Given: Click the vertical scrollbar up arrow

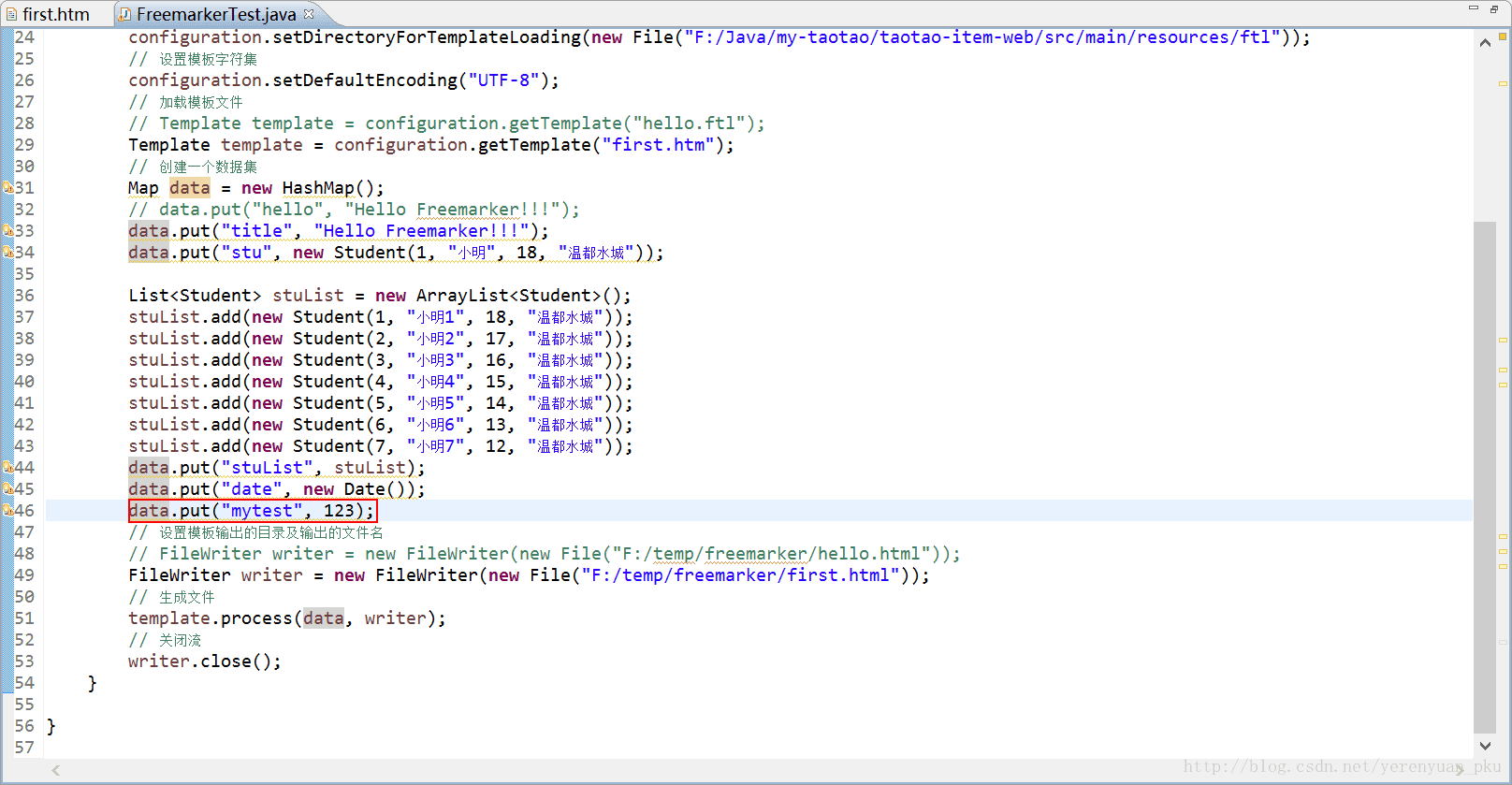Looking at the screenshot, I should pyautogui.click(x=1485, y=42).
